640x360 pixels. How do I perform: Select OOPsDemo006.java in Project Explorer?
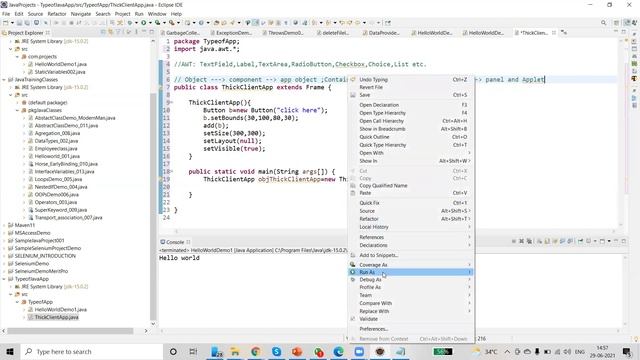pyautogui.click(x=56, y=195)
